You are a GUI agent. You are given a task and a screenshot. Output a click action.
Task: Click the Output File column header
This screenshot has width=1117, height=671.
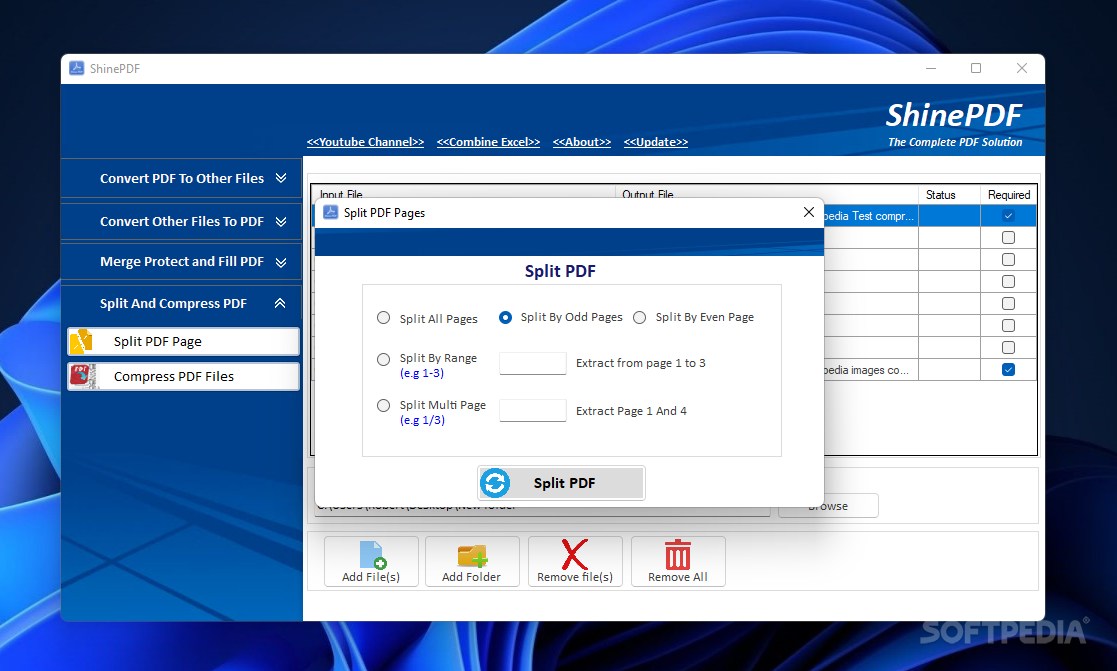tap(767, 193)
